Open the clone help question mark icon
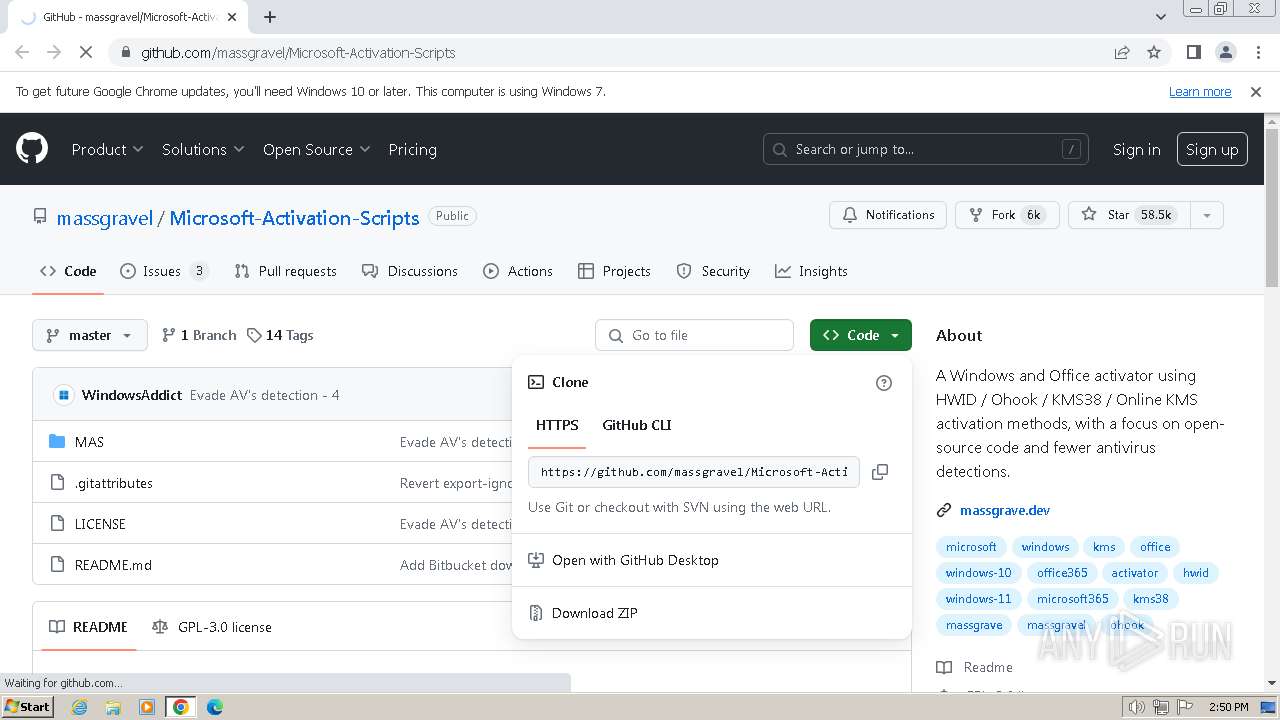The height and width of the screenshot is (720, 1280). (x=884, y=383)
